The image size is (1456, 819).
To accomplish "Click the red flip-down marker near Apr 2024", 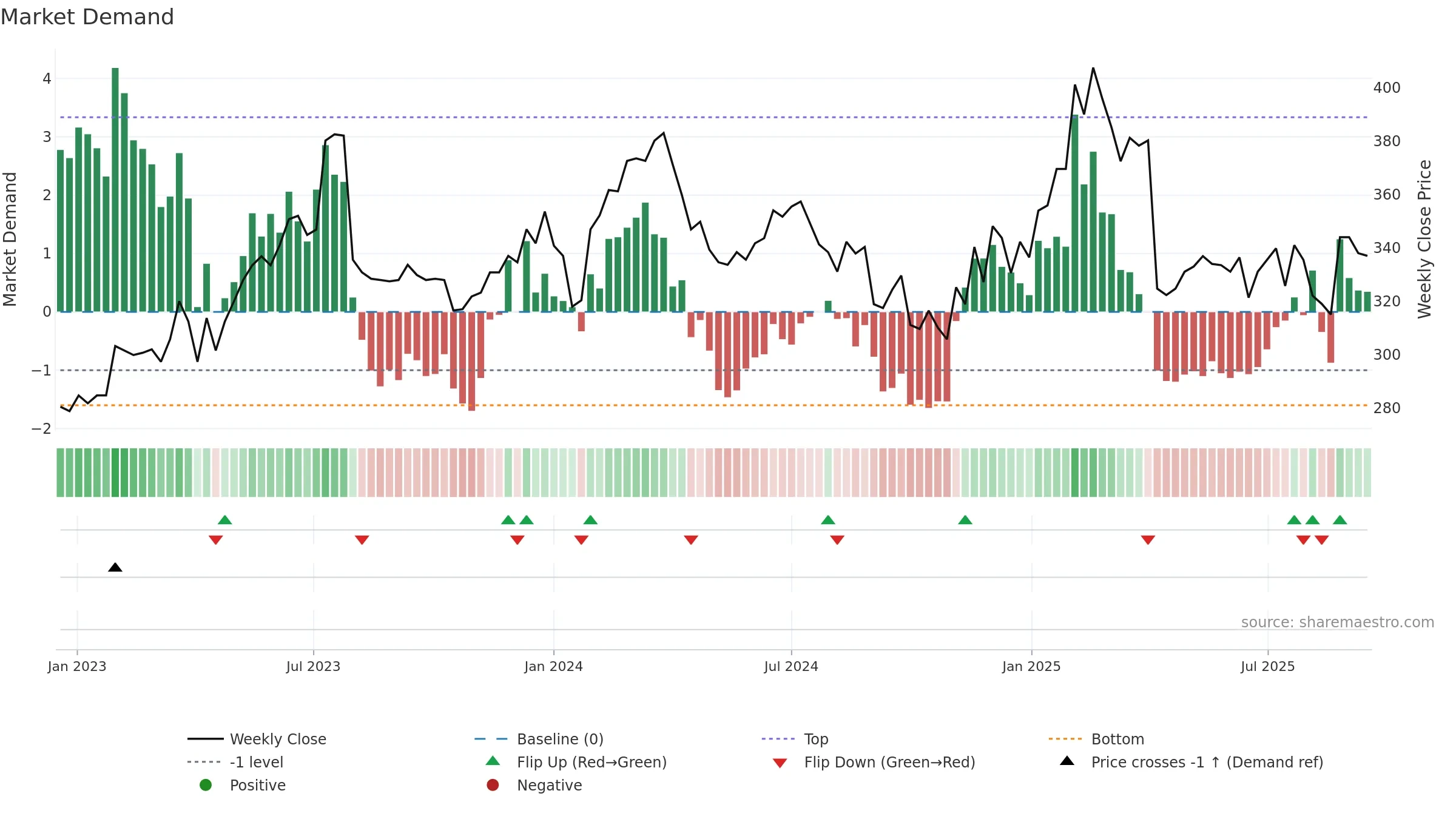I will click(x=691, y=540).
